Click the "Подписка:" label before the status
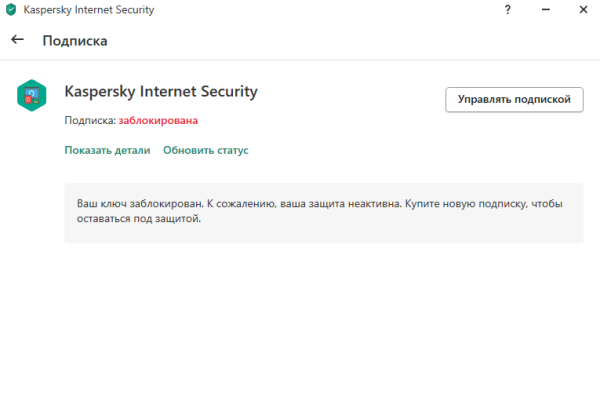 [90, 121]
